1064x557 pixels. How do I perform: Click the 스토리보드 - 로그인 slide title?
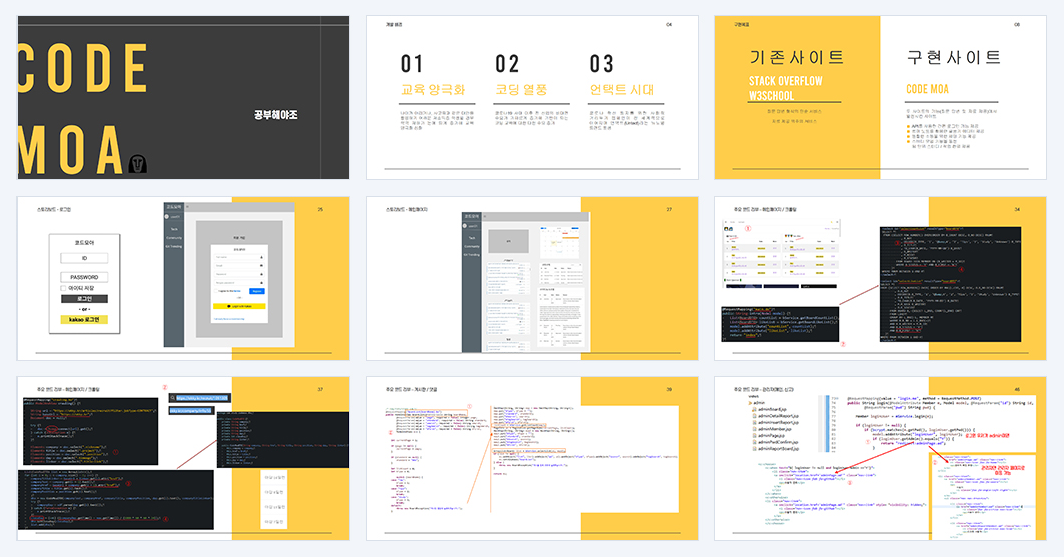54,210
